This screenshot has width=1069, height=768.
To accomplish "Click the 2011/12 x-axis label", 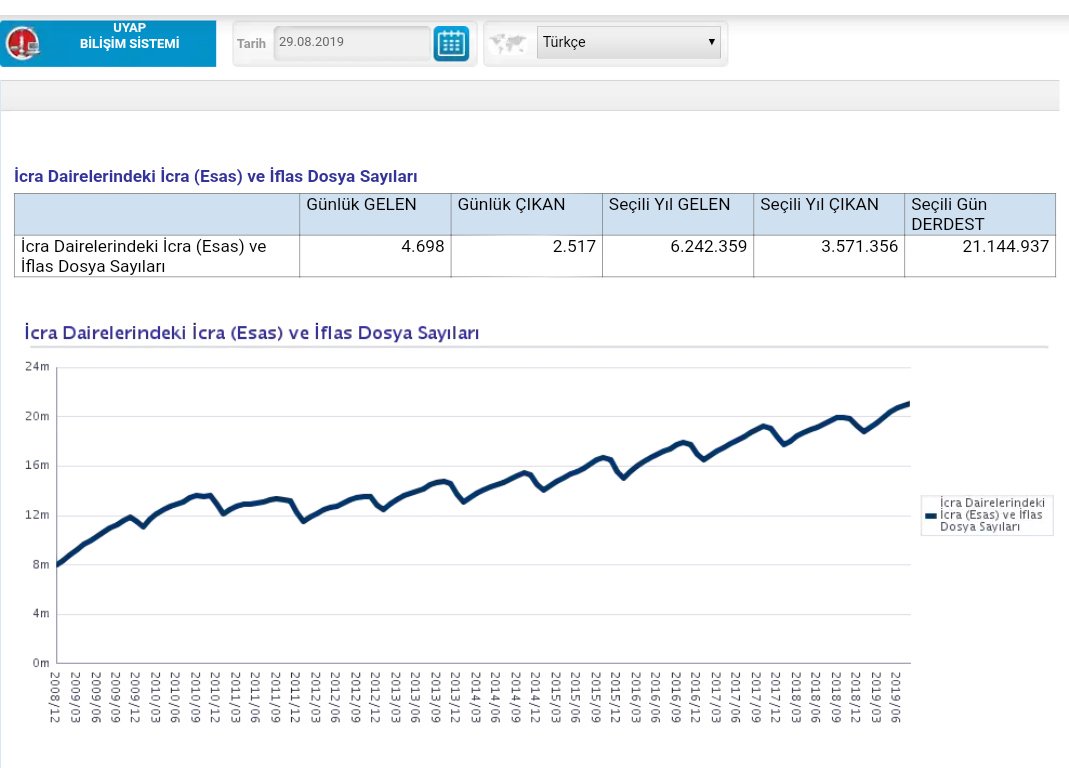I will (295, 697).
